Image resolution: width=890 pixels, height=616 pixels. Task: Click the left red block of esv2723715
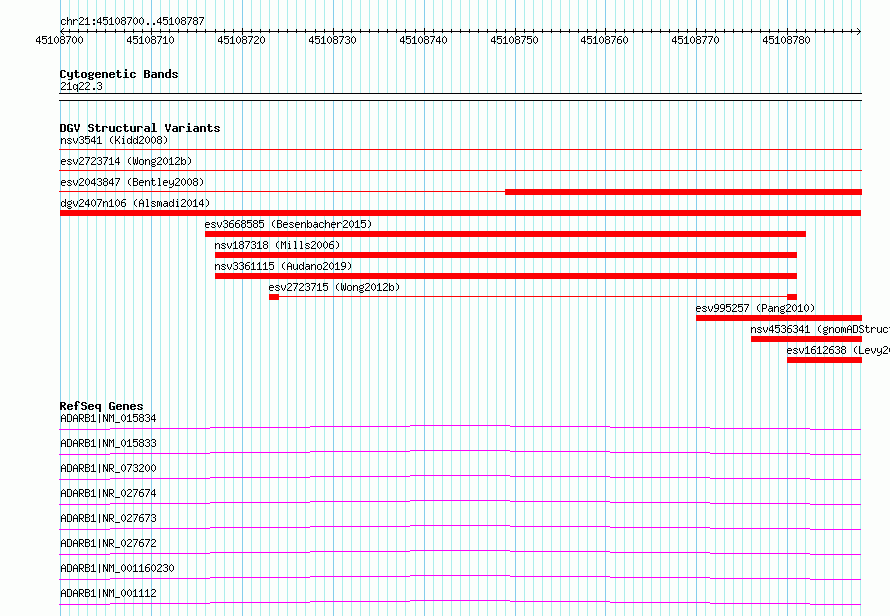(x=274, y=297)
